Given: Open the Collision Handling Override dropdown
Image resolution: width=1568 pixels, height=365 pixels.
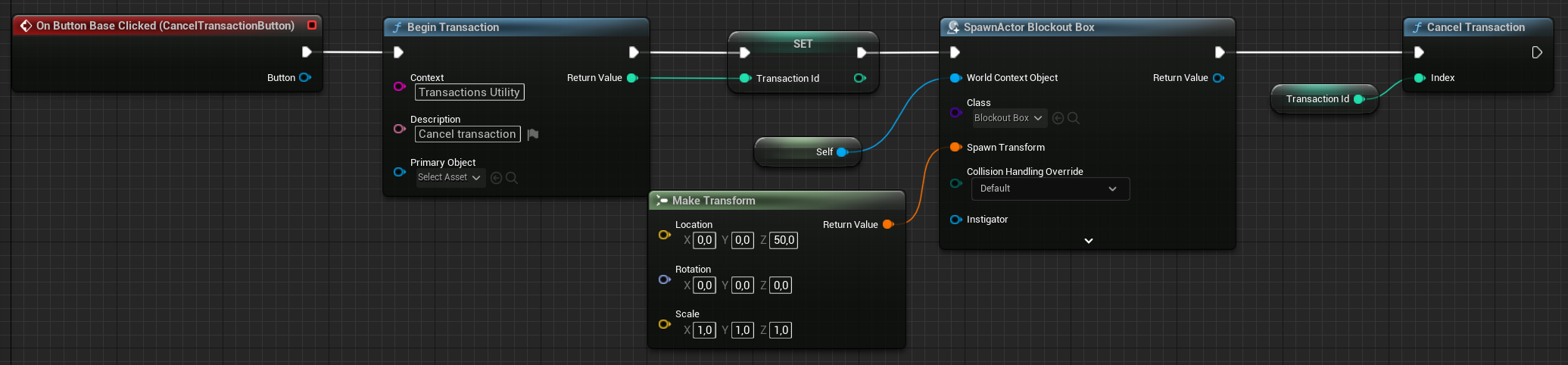Looking at the screenshot, I should click(1049, 189).
